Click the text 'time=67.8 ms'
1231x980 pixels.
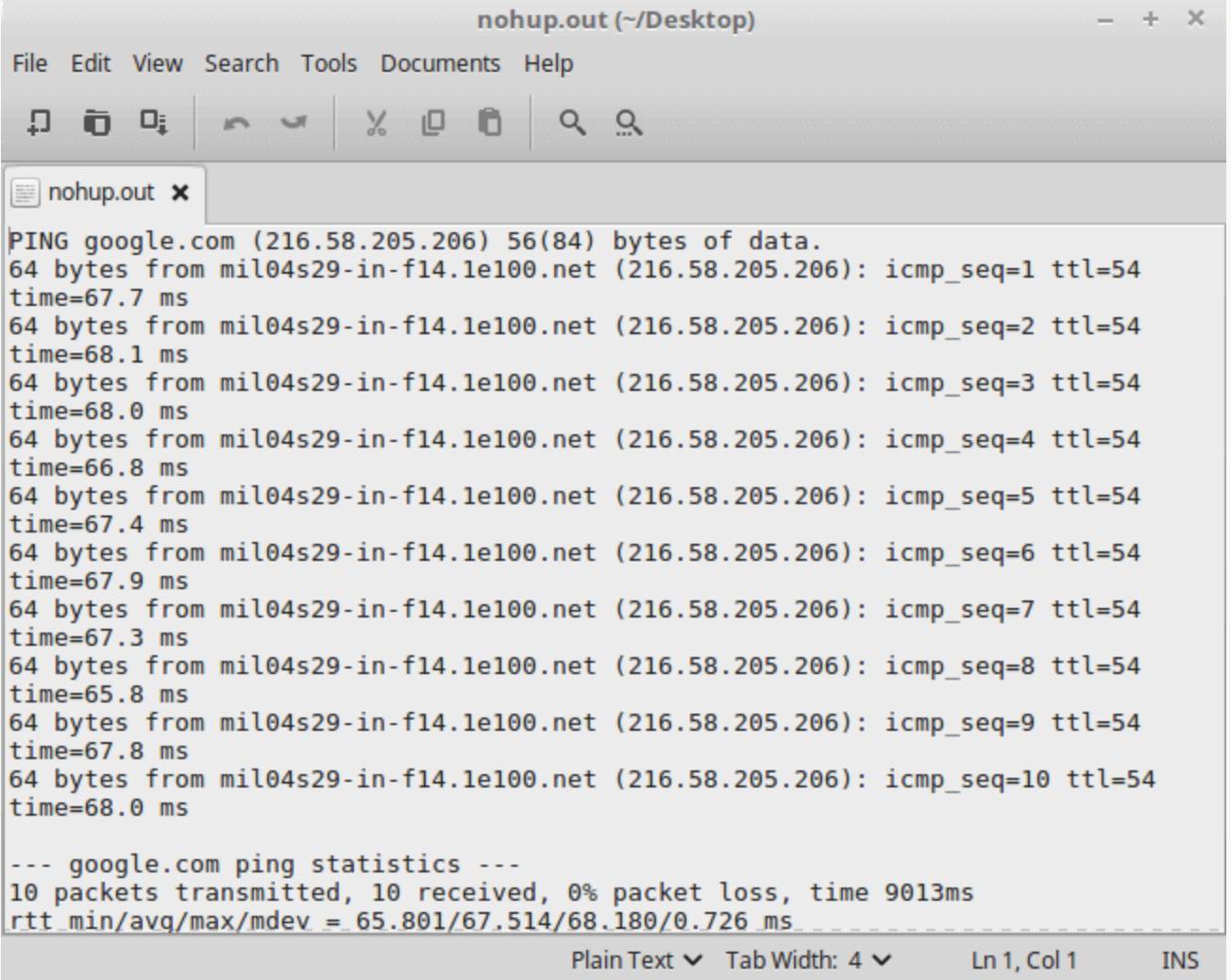pos(98,751)
